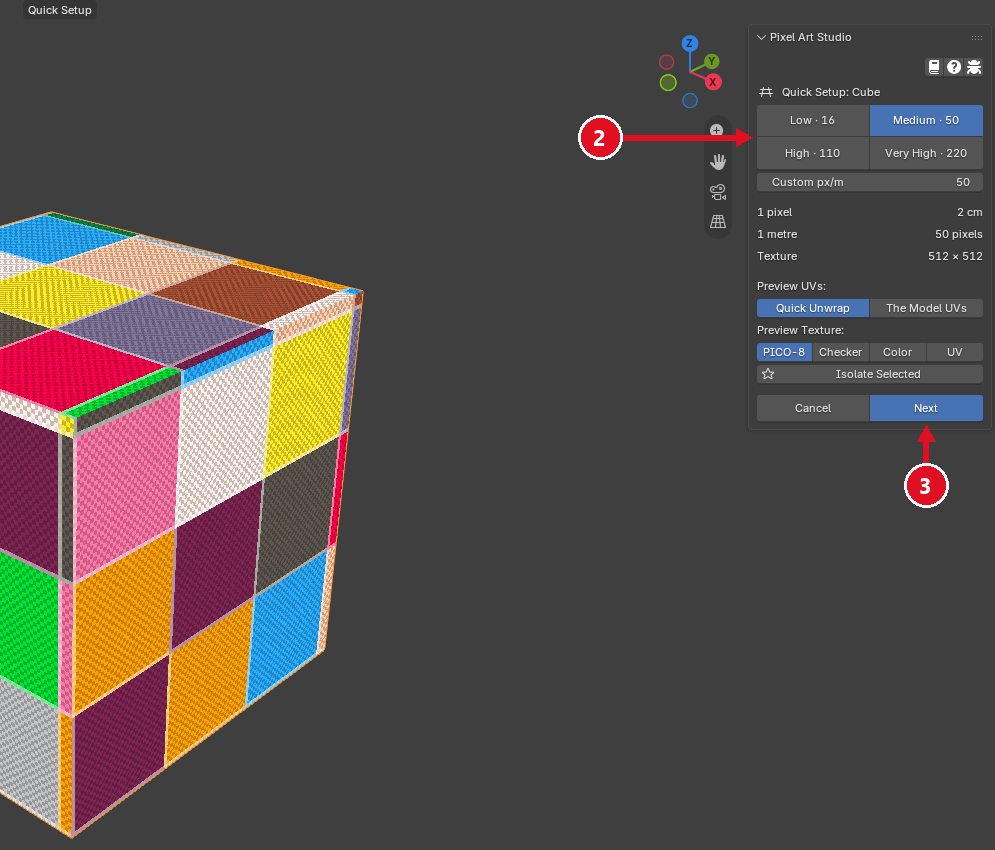Select PICO-8 preview texture
Image resolution: width=995 pixels, height=850 pixels.
(x=784, y=352)
